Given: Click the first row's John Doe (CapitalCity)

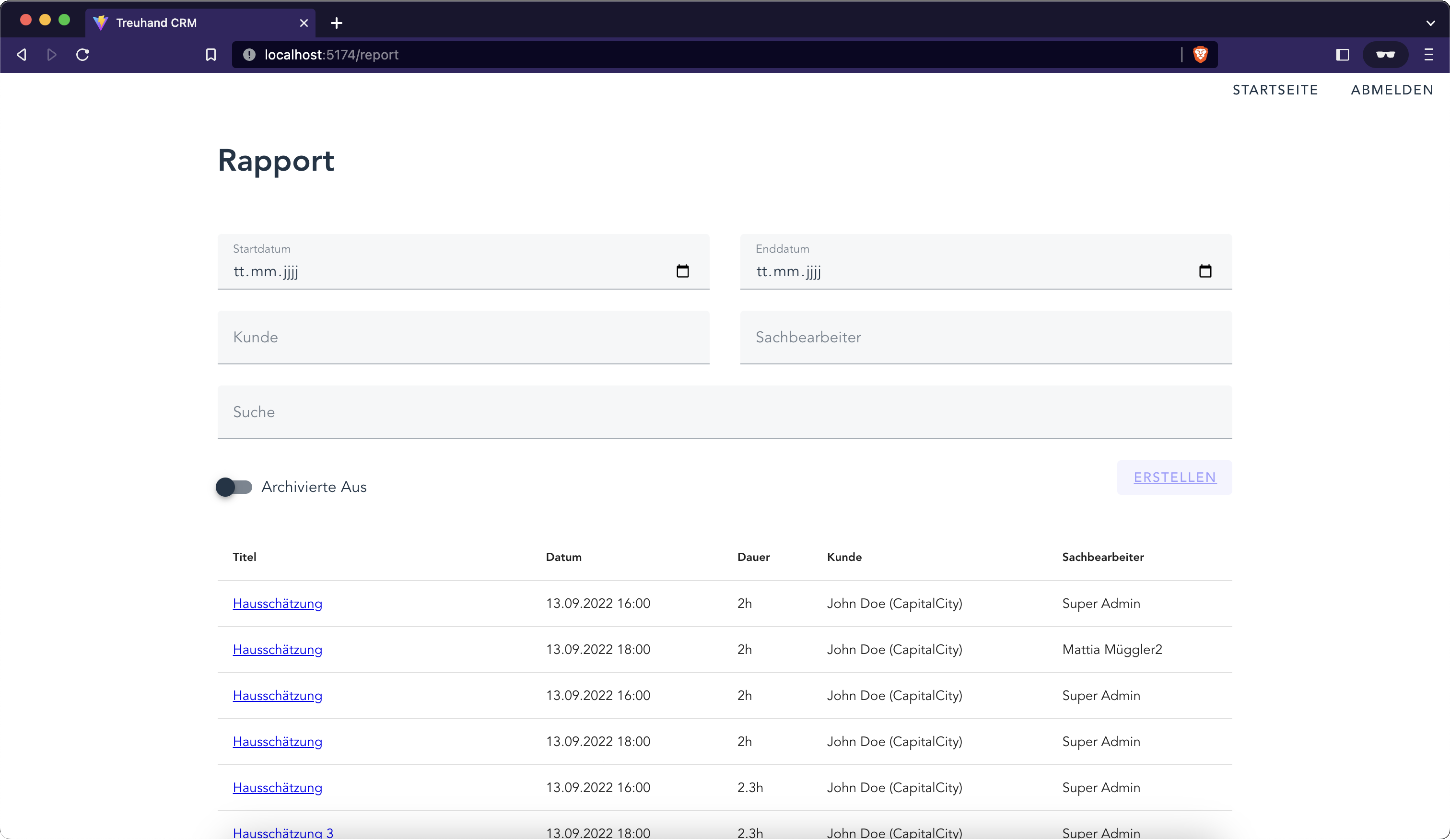Looking at the screenshot, I should pyautogui.click(x=894, y=604).
